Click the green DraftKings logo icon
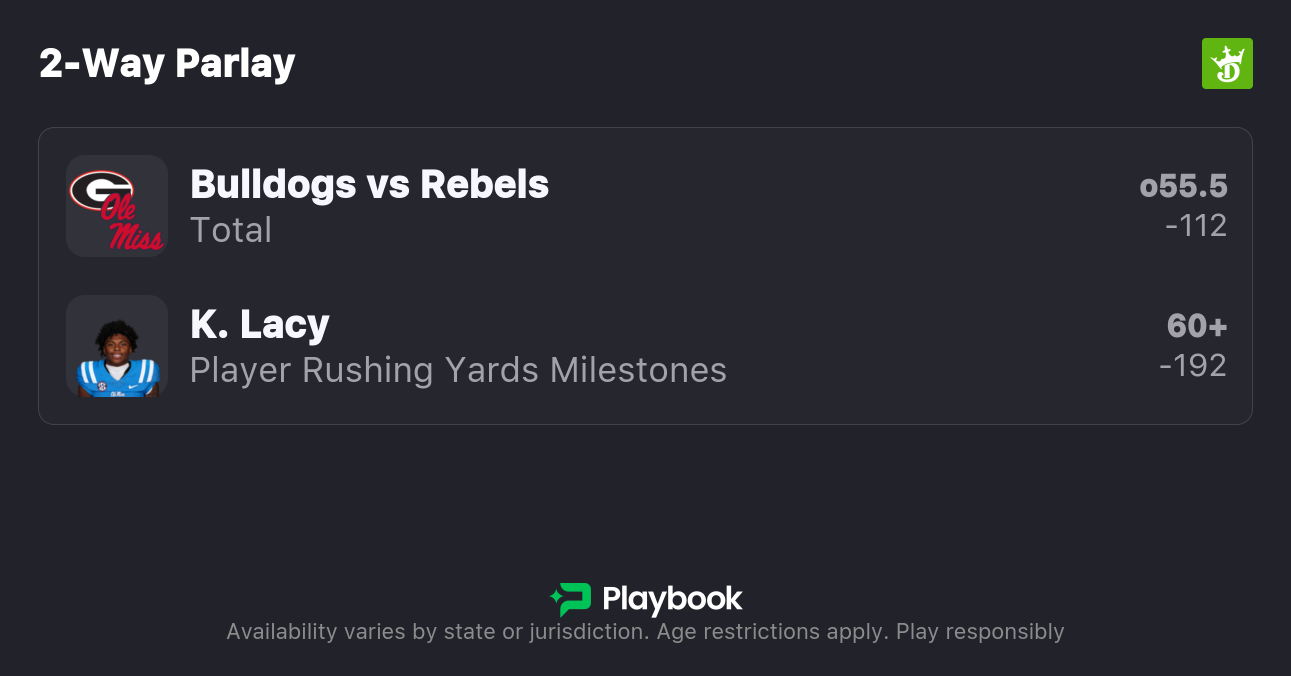1291x676 pixels. pos(1227,64)
